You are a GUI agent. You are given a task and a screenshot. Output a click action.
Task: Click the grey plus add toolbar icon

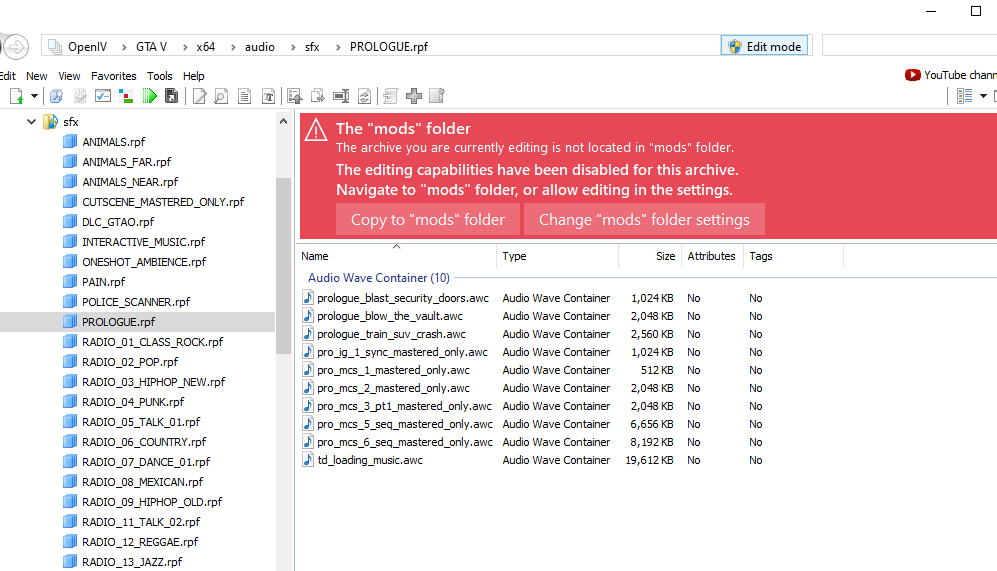tap(414, 96)
